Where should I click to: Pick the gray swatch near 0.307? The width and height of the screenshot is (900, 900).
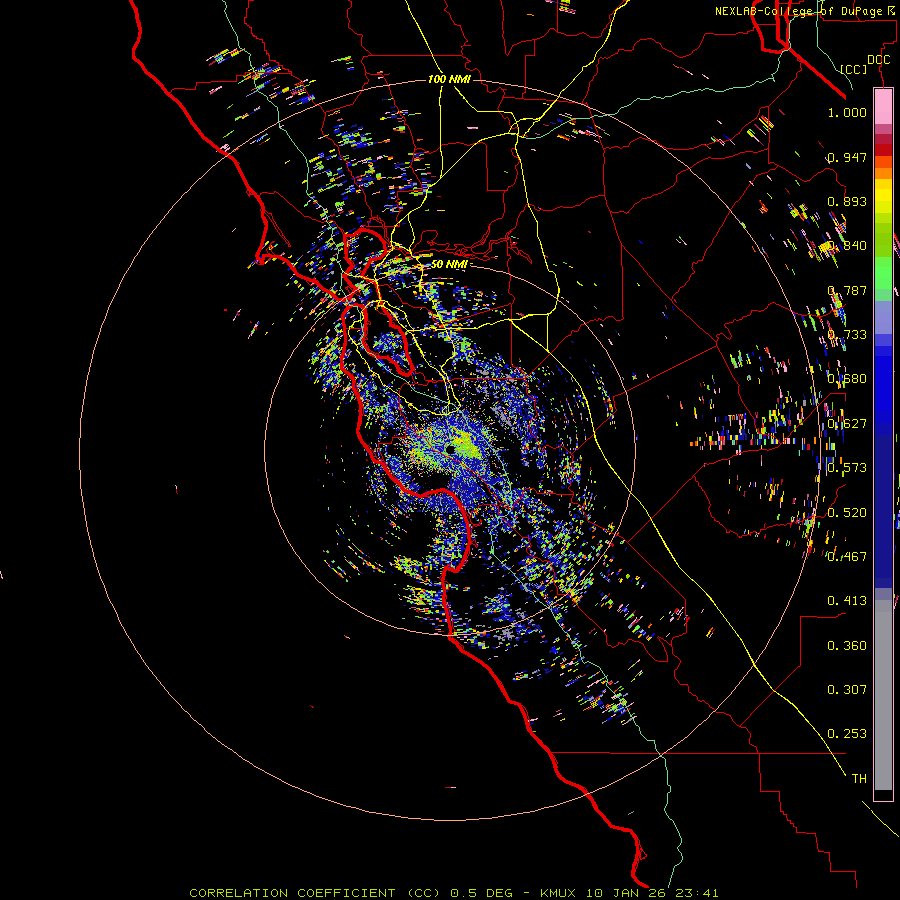coord(883,695)
